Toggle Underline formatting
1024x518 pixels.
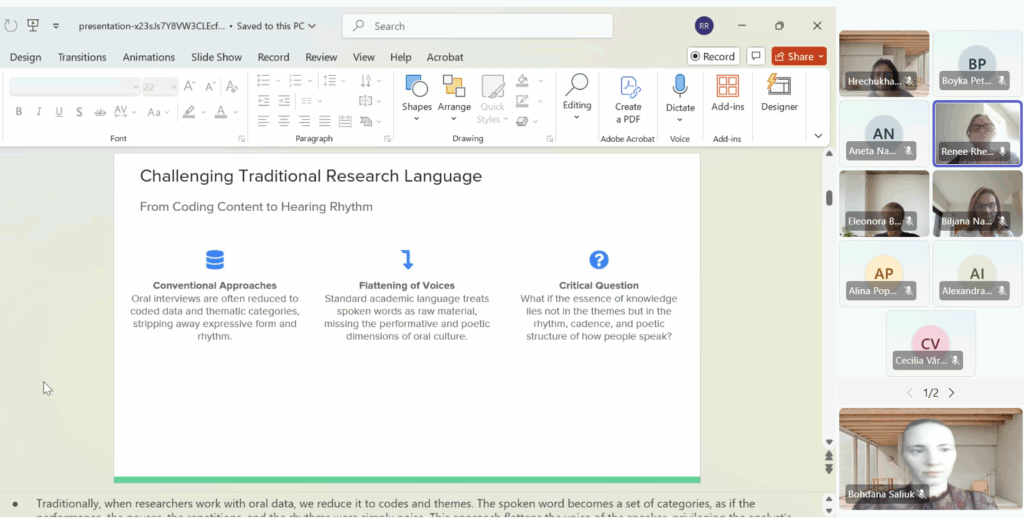[59, 112]
